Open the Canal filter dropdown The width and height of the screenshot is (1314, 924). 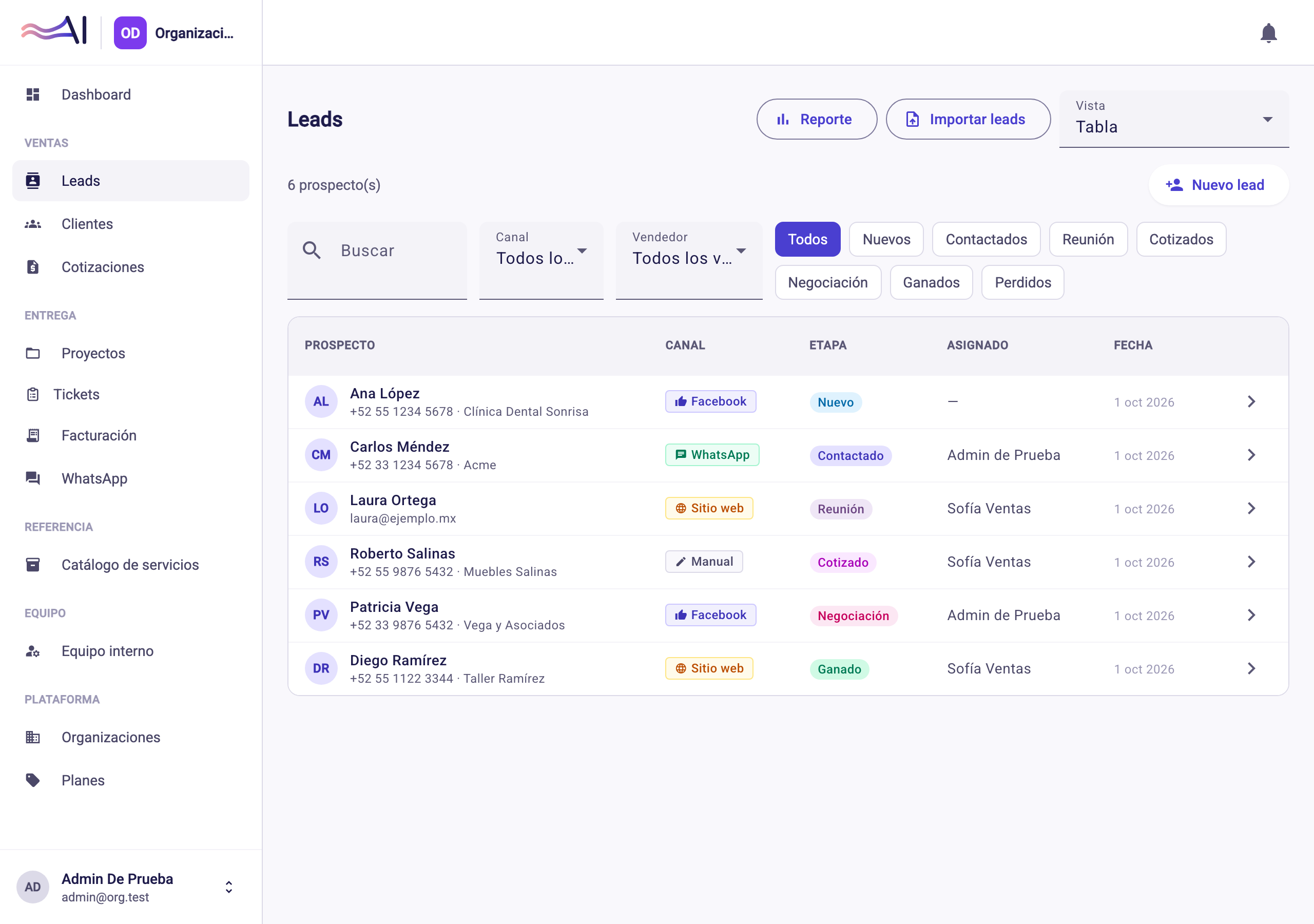pos(541,260)
